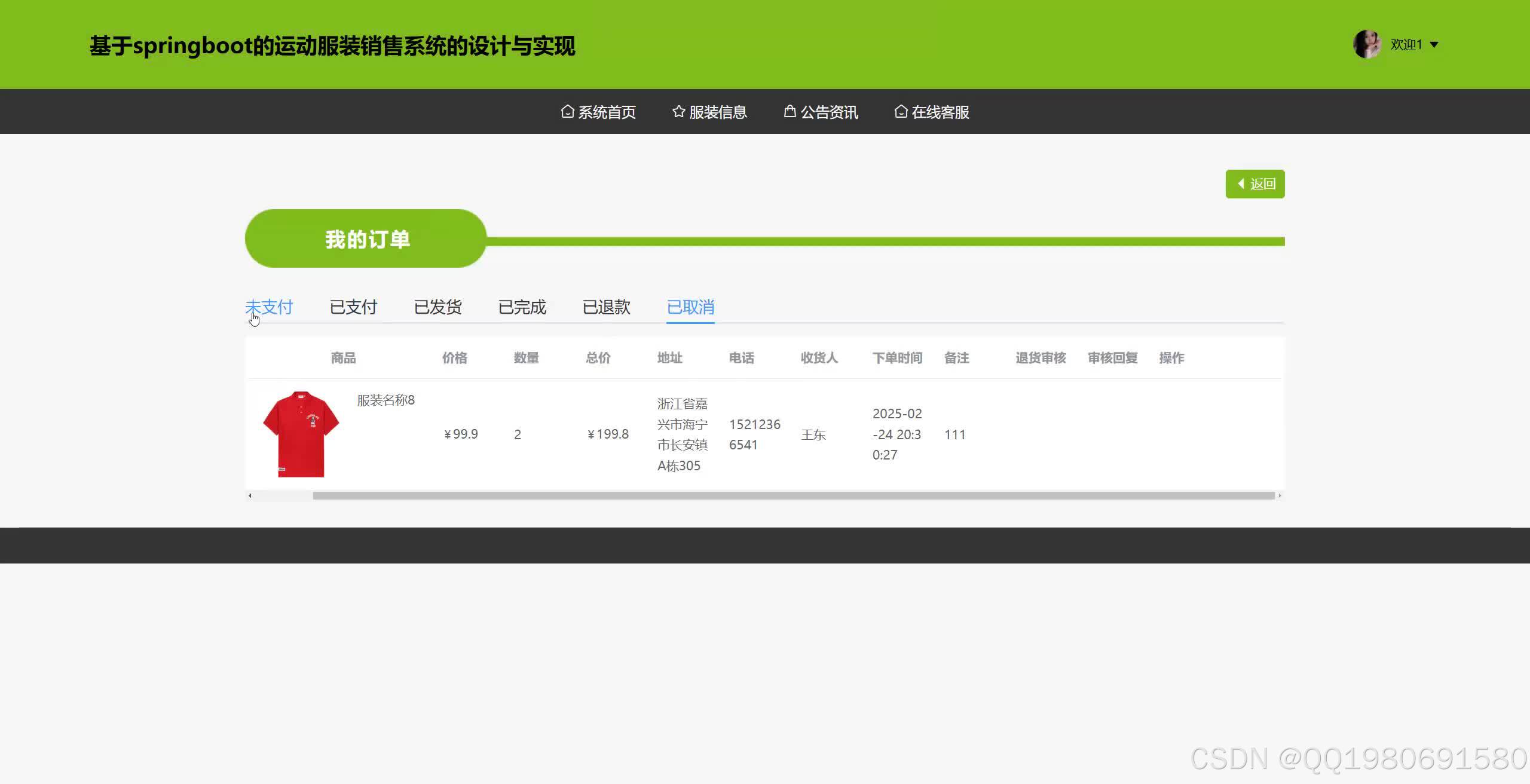Image resolution: width=1530 pixels, height=784 pixels.
Task: Show the 已退款 orders tab
Action: click(x=606, y=307)
